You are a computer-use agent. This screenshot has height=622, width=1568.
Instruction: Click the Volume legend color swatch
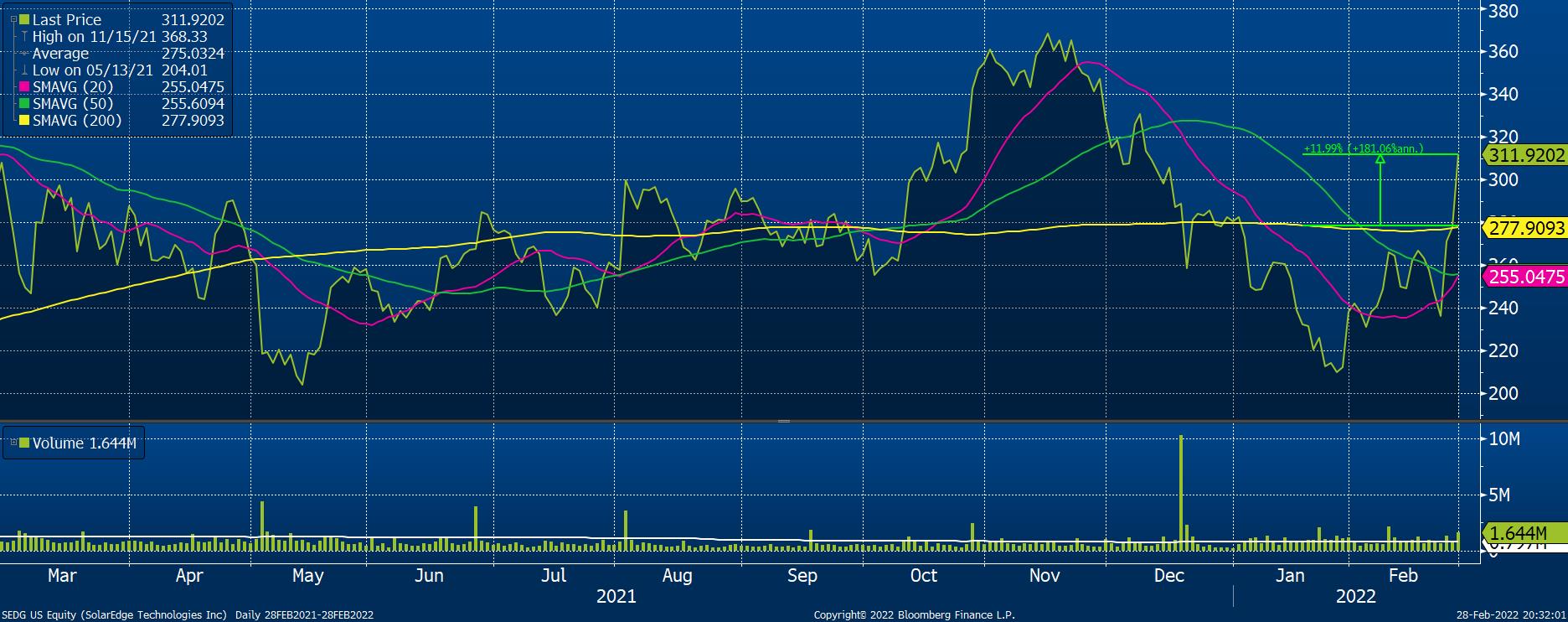click(x=23, y=443)
